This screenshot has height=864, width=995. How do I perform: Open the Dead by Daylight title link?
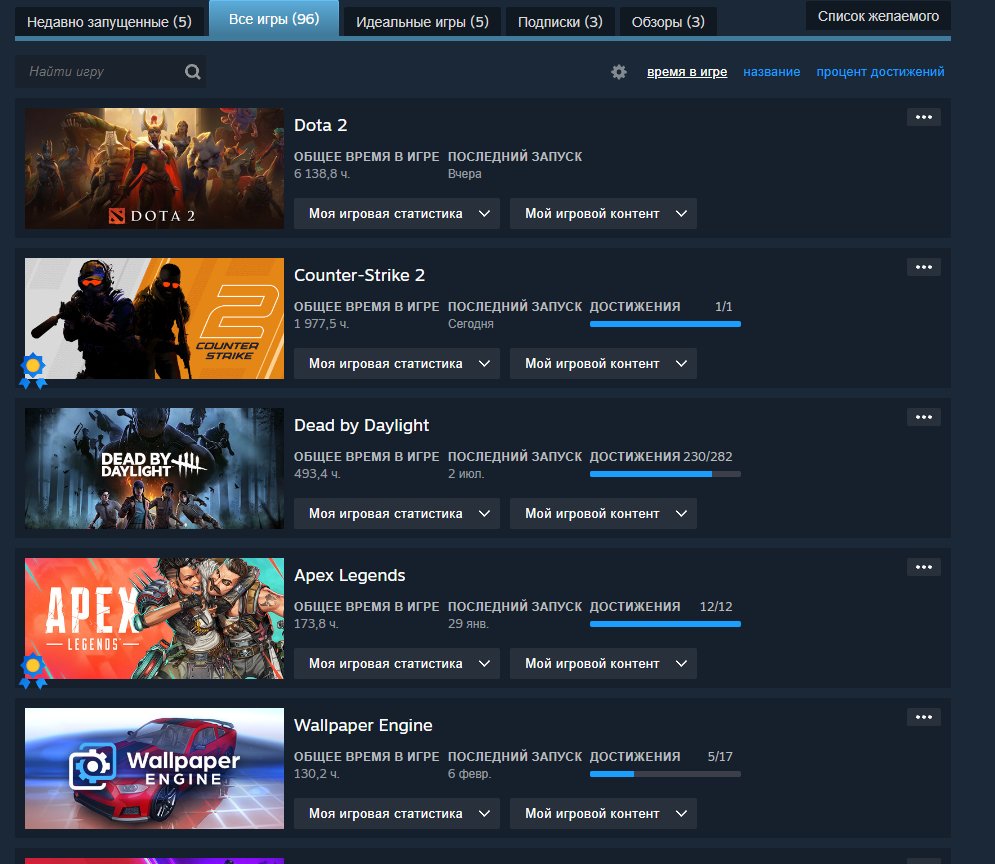coord(361,425)
